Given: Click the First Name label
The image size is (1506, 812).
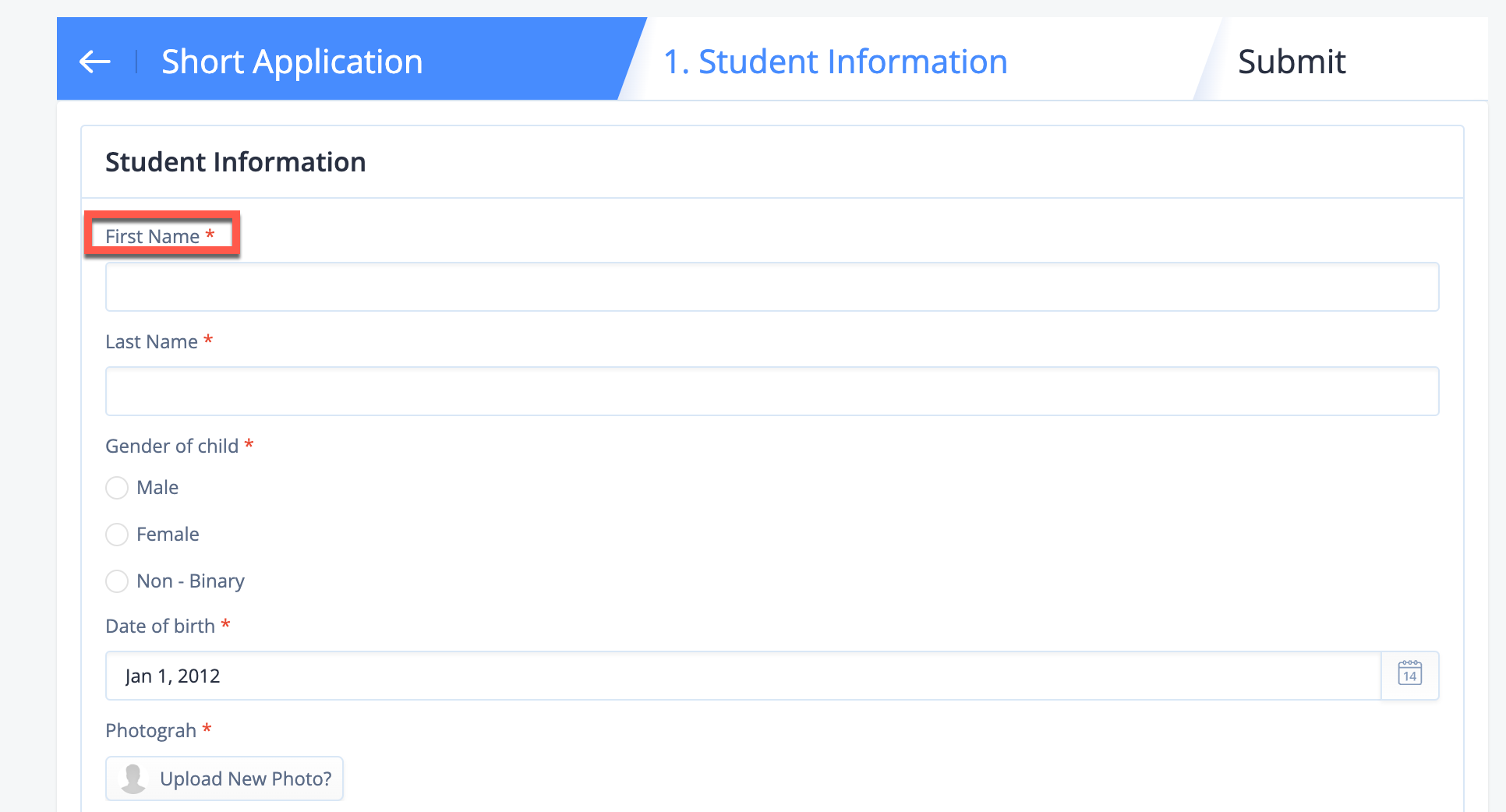Looking at the screenshot, I should 153,236.
